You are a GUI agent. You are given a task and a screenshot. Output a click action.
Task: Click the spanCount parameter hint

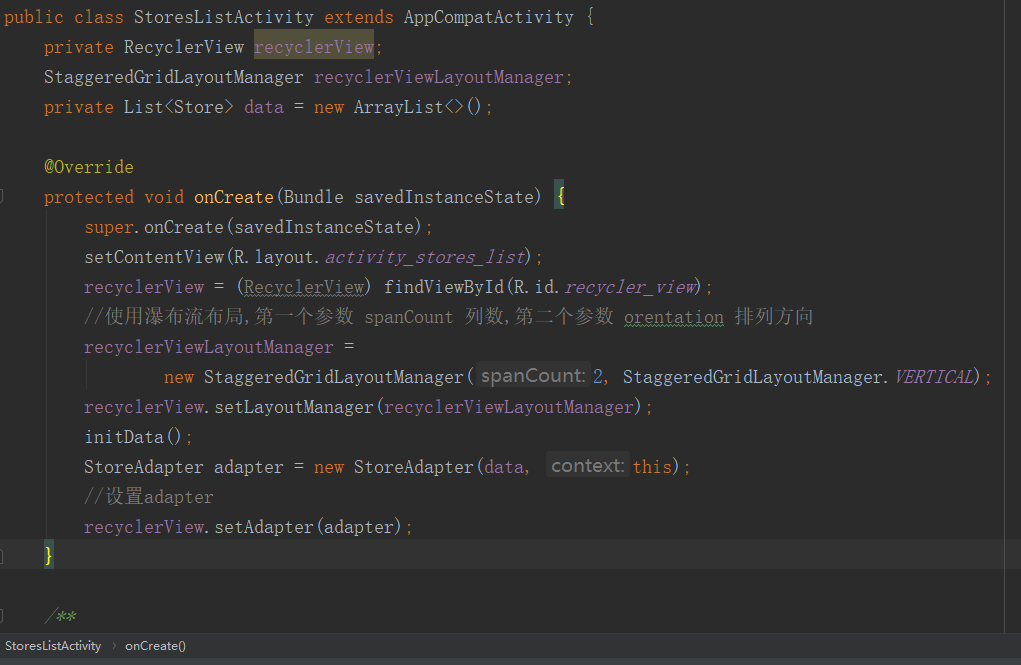533,376
